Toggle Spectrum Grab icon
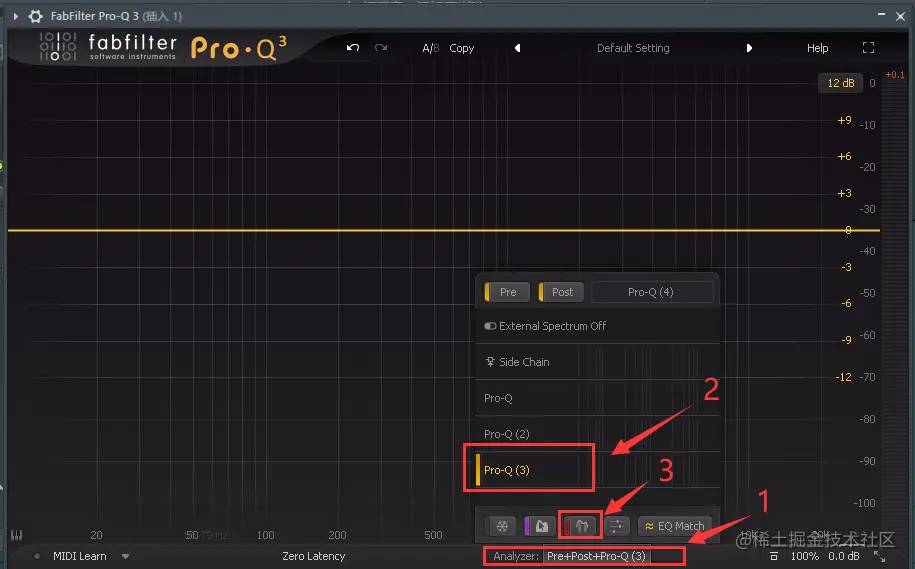Image resolution: width=915 pixels, height=569 pixels. pos(540,526)
